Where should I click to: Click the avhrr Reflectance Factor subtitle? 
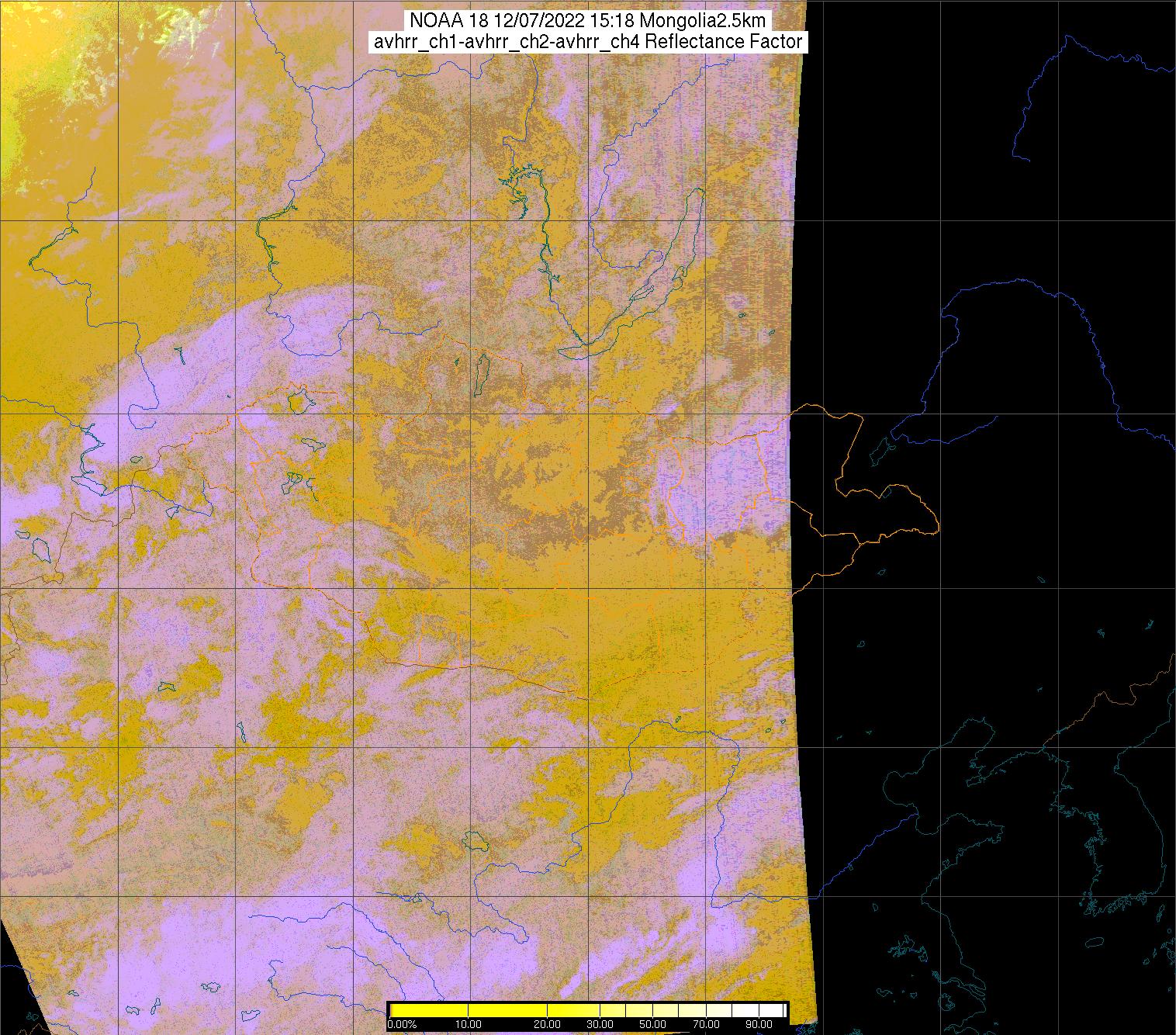point(588,42)
